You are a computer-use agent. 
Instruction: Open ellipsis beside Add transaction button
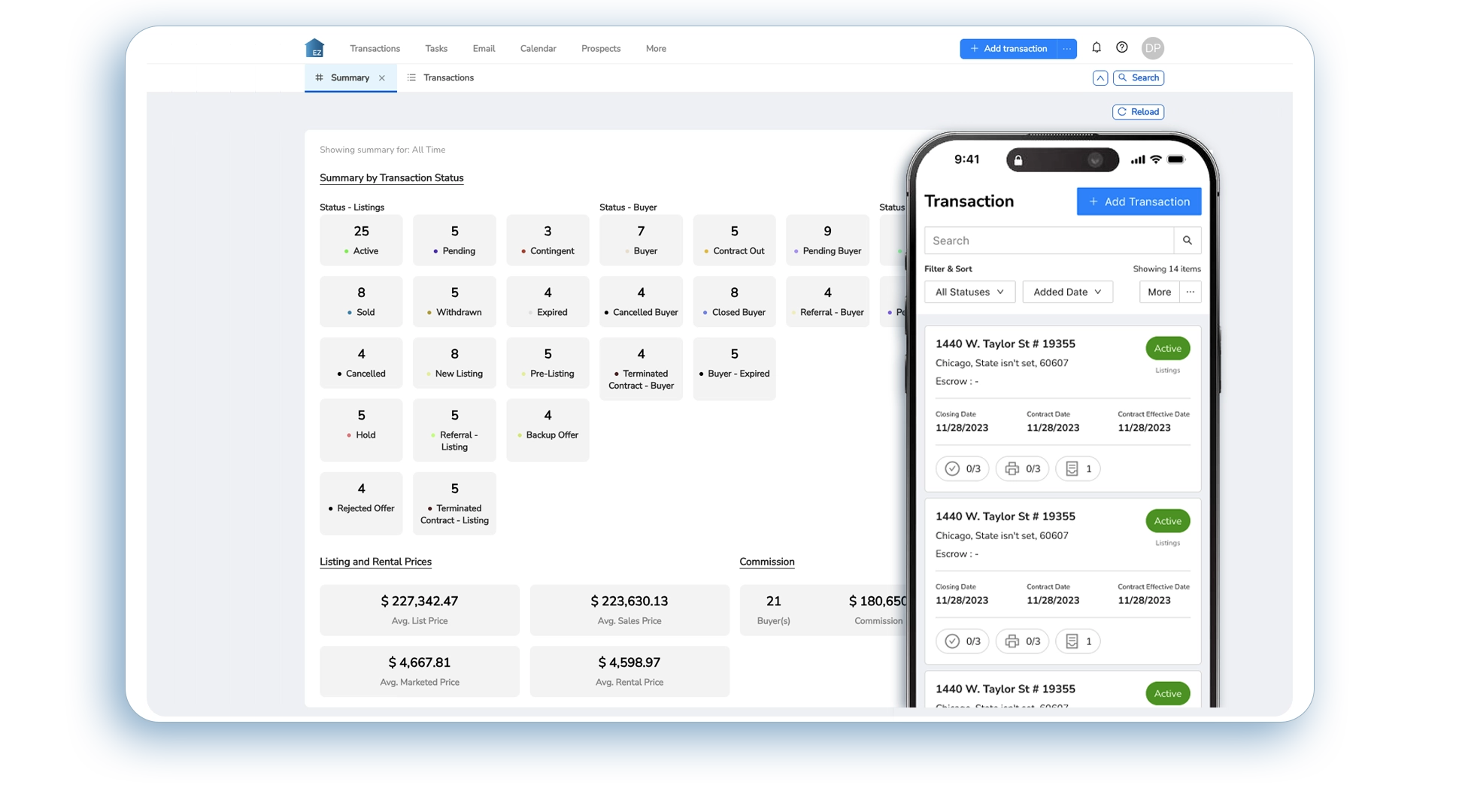tap(1066, 49)
